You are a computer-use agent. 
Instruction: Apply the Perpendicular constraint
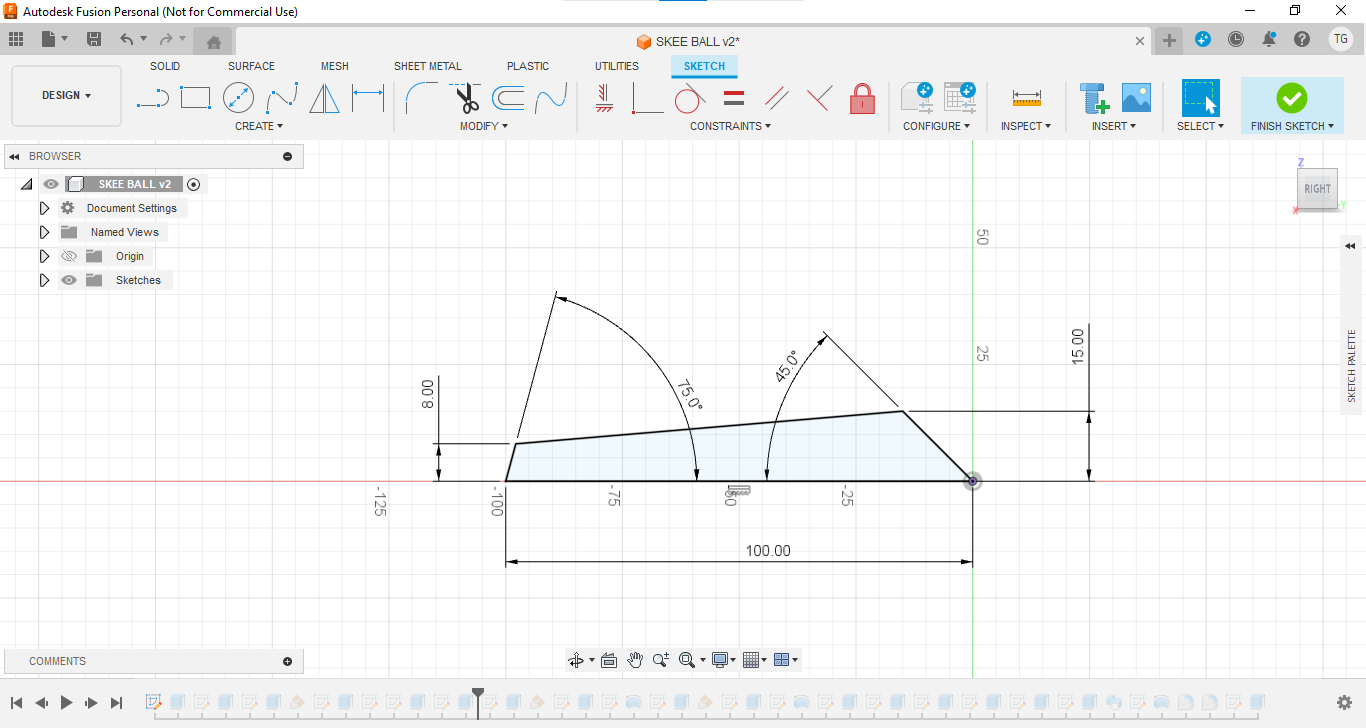[819, 98]
